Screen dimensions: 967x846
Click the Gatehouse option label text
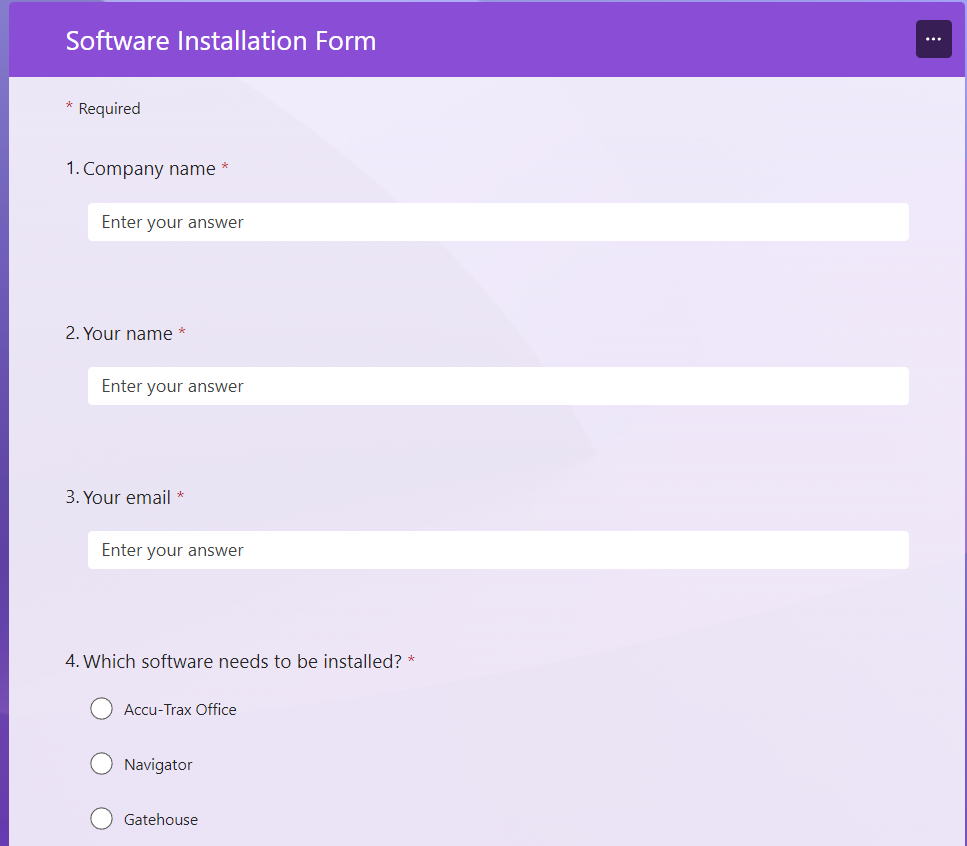pyautogui.click(x=161, y=819)
